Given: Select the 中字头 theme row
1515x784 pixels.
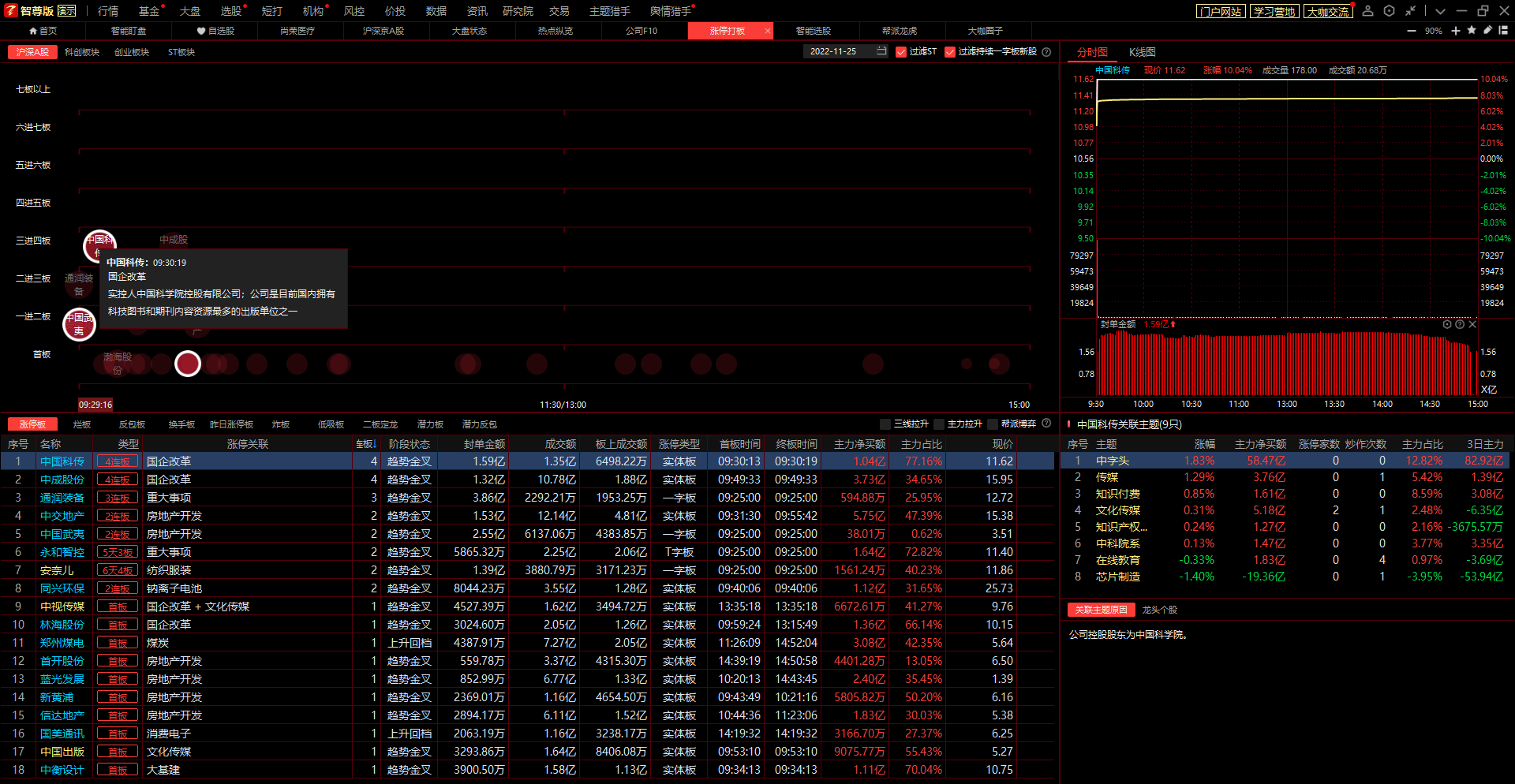Looking at the screenshot, I should coord(1286,461).
